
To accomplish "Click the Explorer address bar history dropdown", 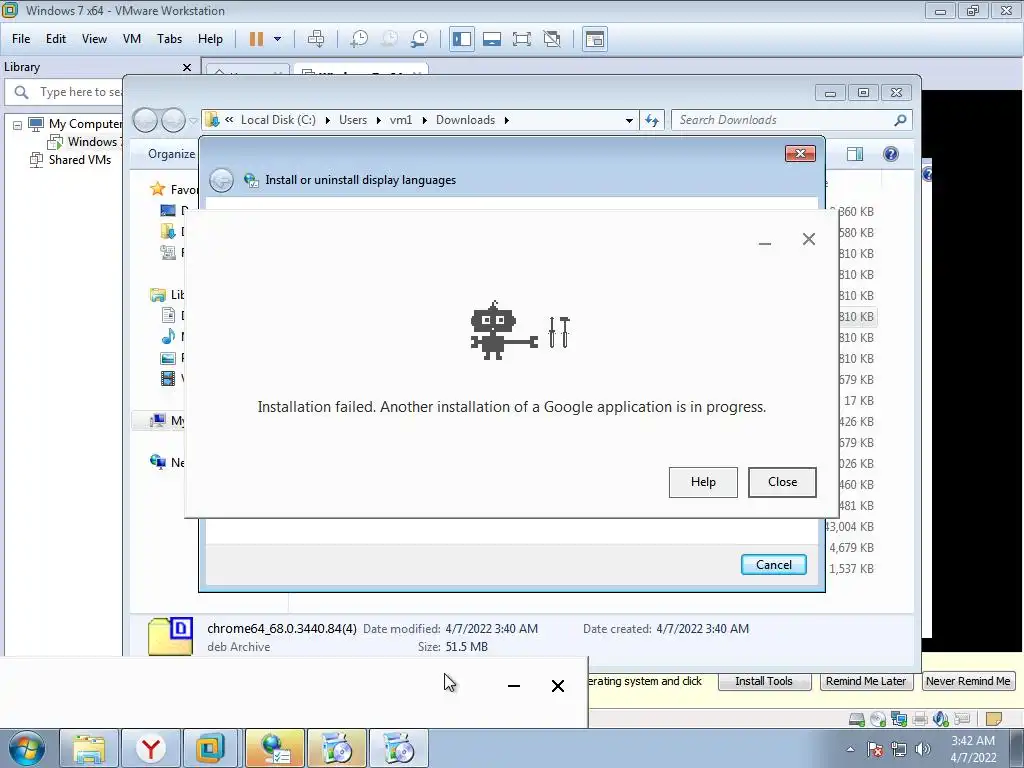I will click(x=629, y=120).
